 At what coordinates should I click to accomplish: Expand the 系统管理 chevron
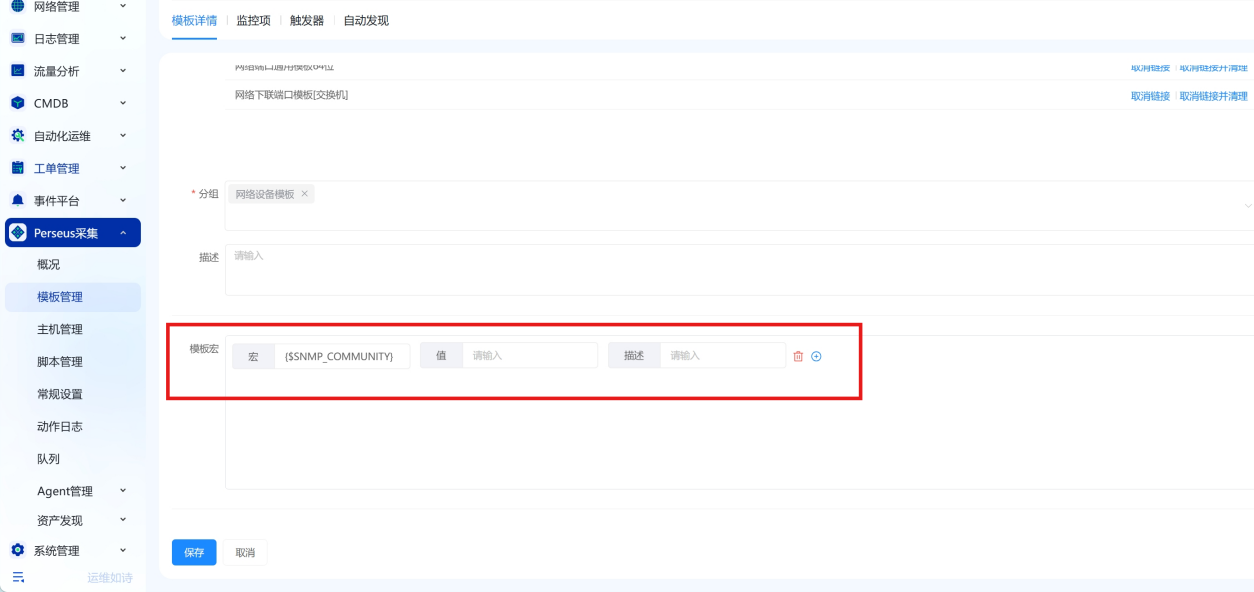point(123,550)
